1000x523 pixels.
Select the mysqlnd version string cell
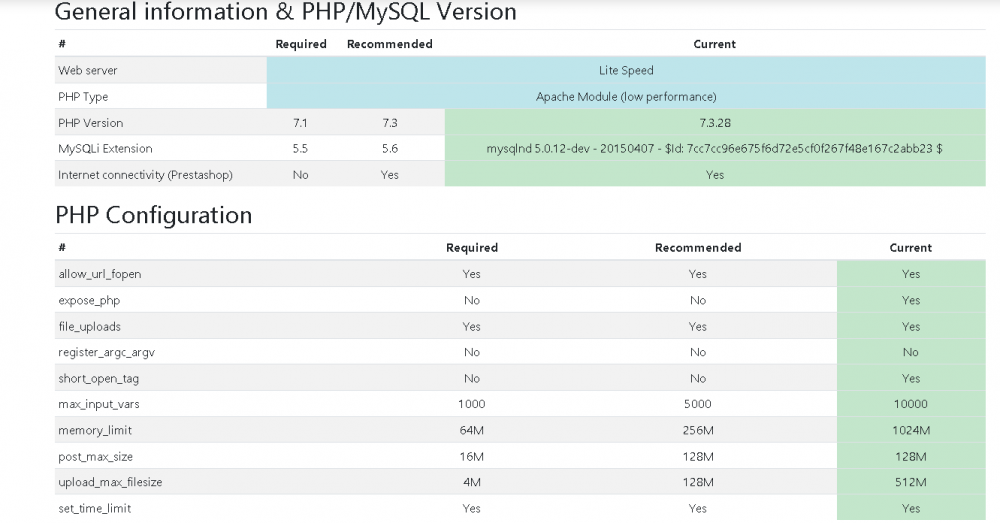pyautogui.click(x=714, y=149)
